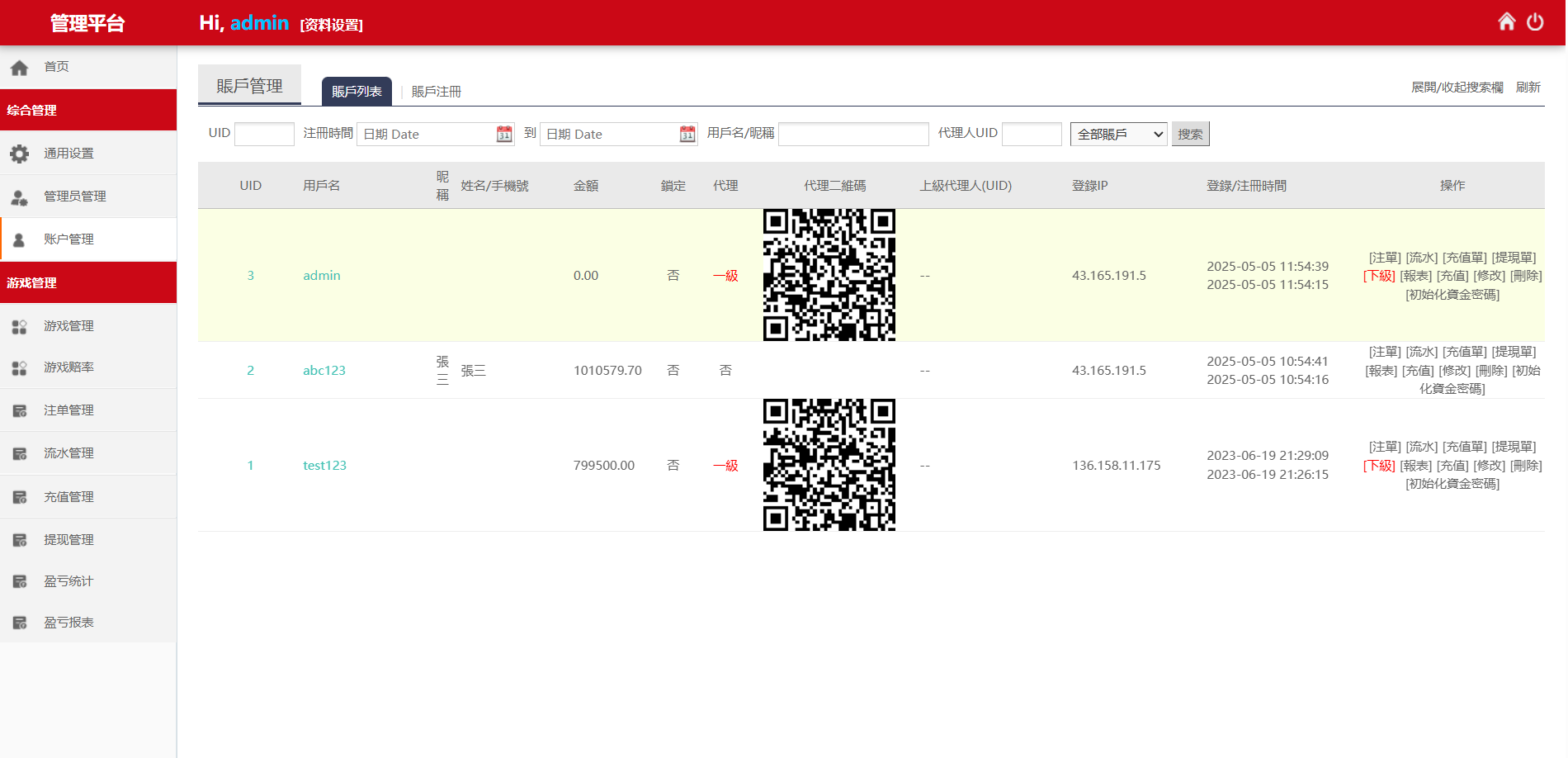Click the amount 1010579.70
The height and width of the screenshot is (758, 1568).
[607, 371]
